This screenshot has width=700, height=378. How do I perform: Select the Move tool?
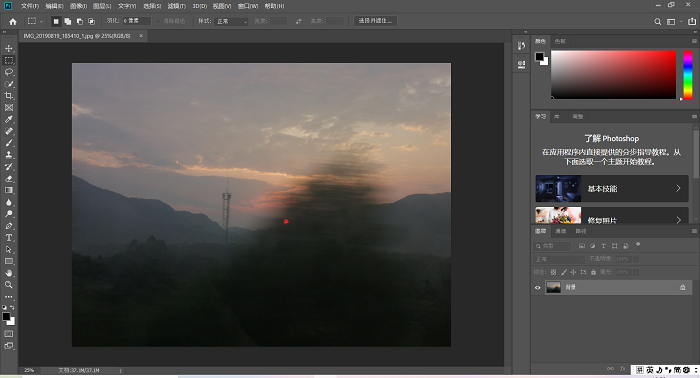coord(8,48)
